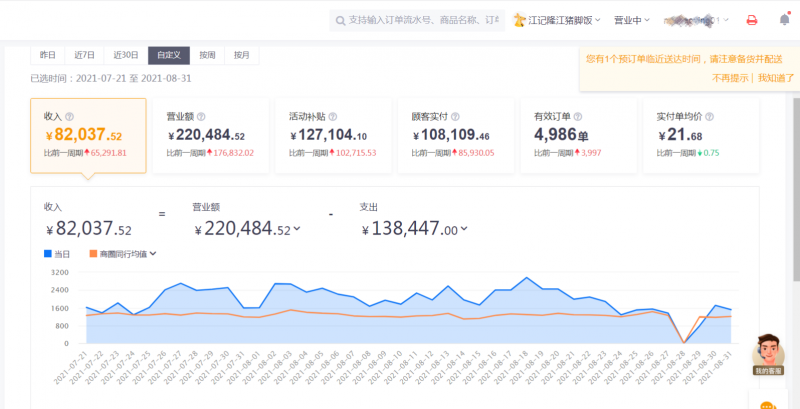
Task: Expand the store name 江记隆江猪脚饭 dropdown
Action: coord(557,20)
